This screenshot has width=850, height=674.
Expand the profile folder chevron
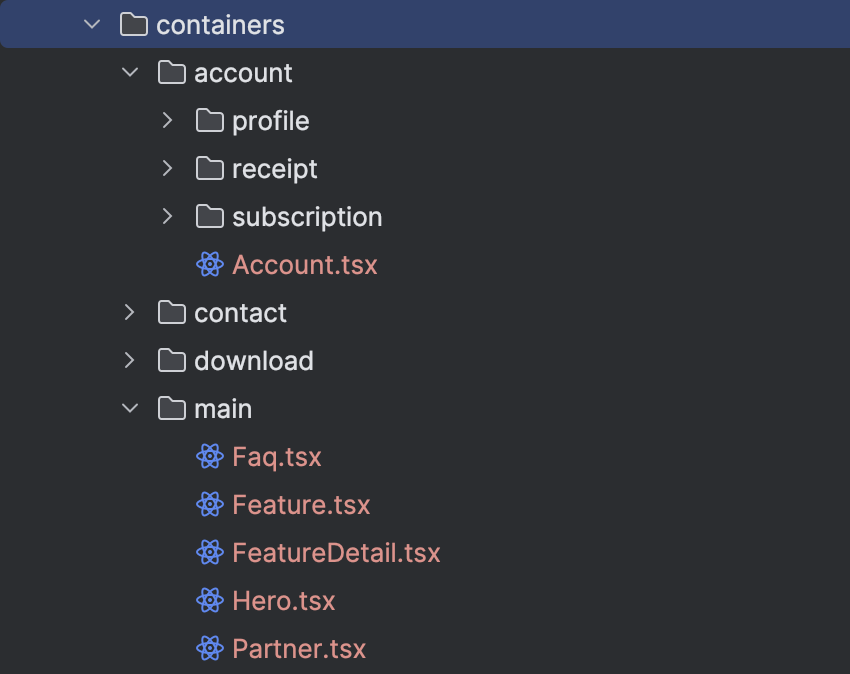[168, 120]
